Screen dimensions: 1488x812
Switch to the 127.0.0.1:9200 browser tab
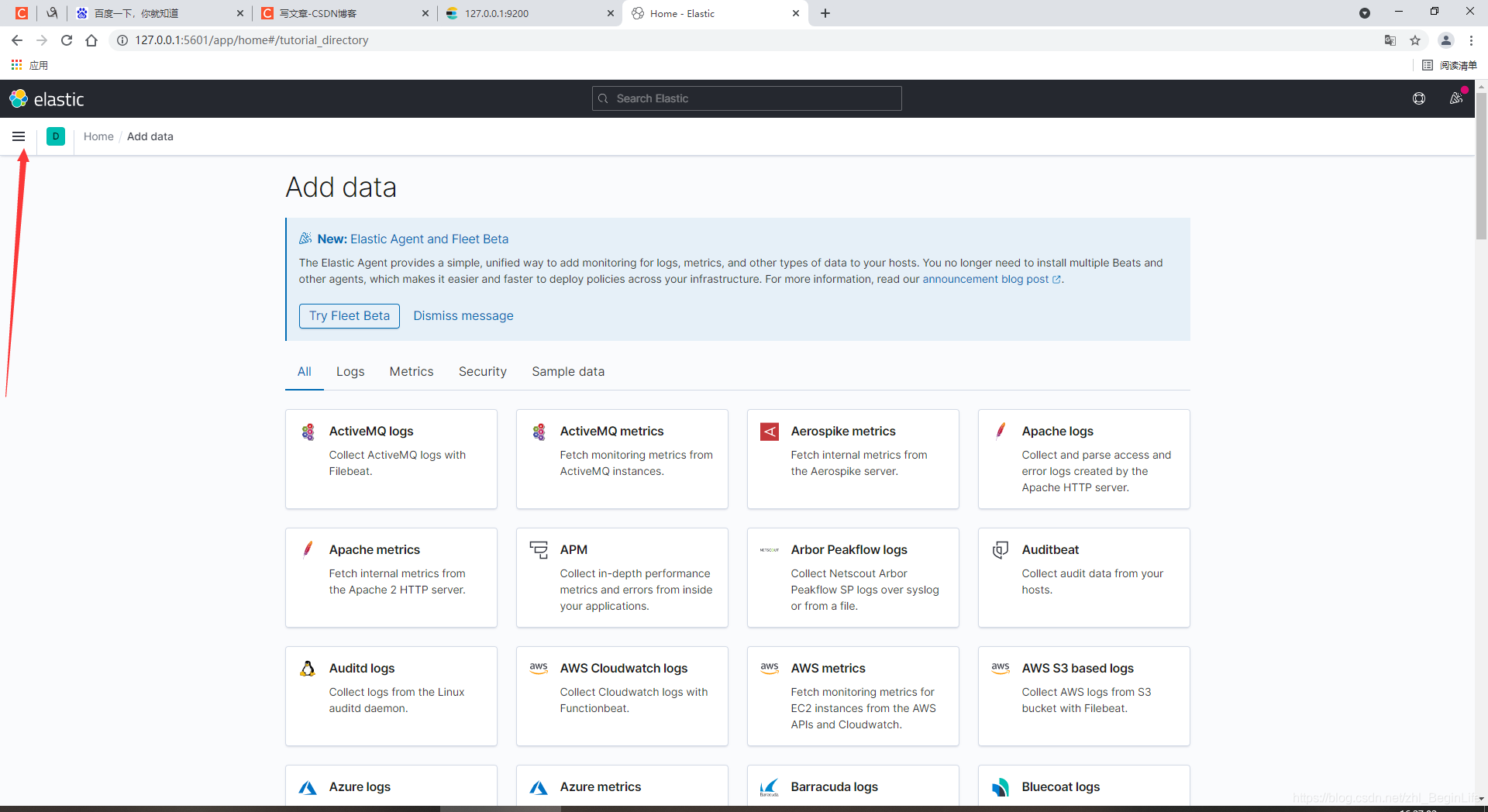pyautogui.click(x=532, y=13)
